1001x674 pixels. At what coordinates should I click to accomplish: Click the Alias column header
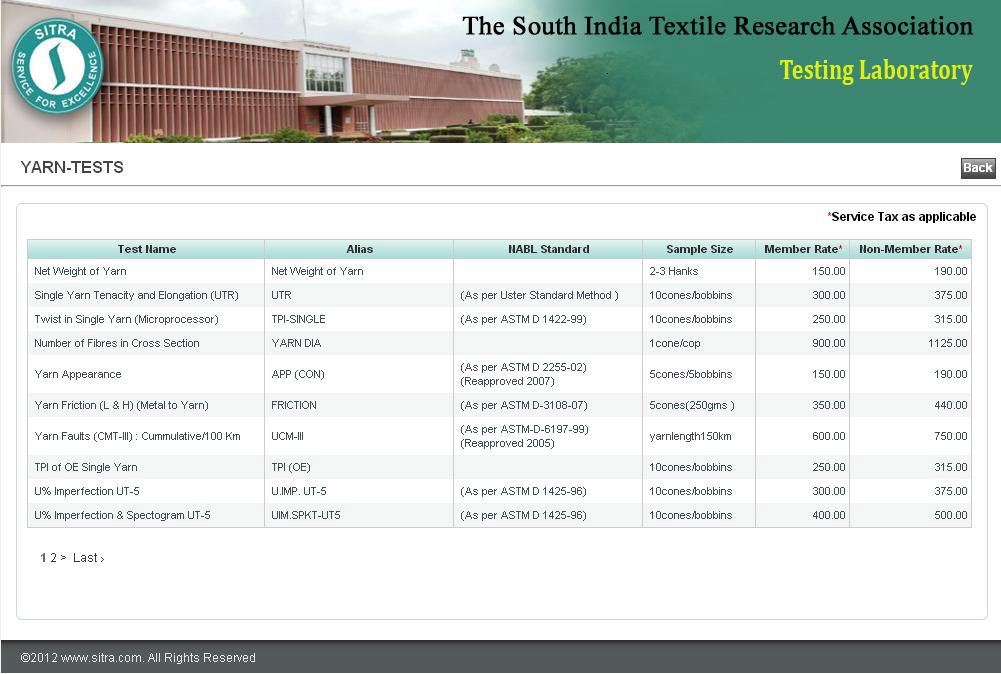point(359,249)
